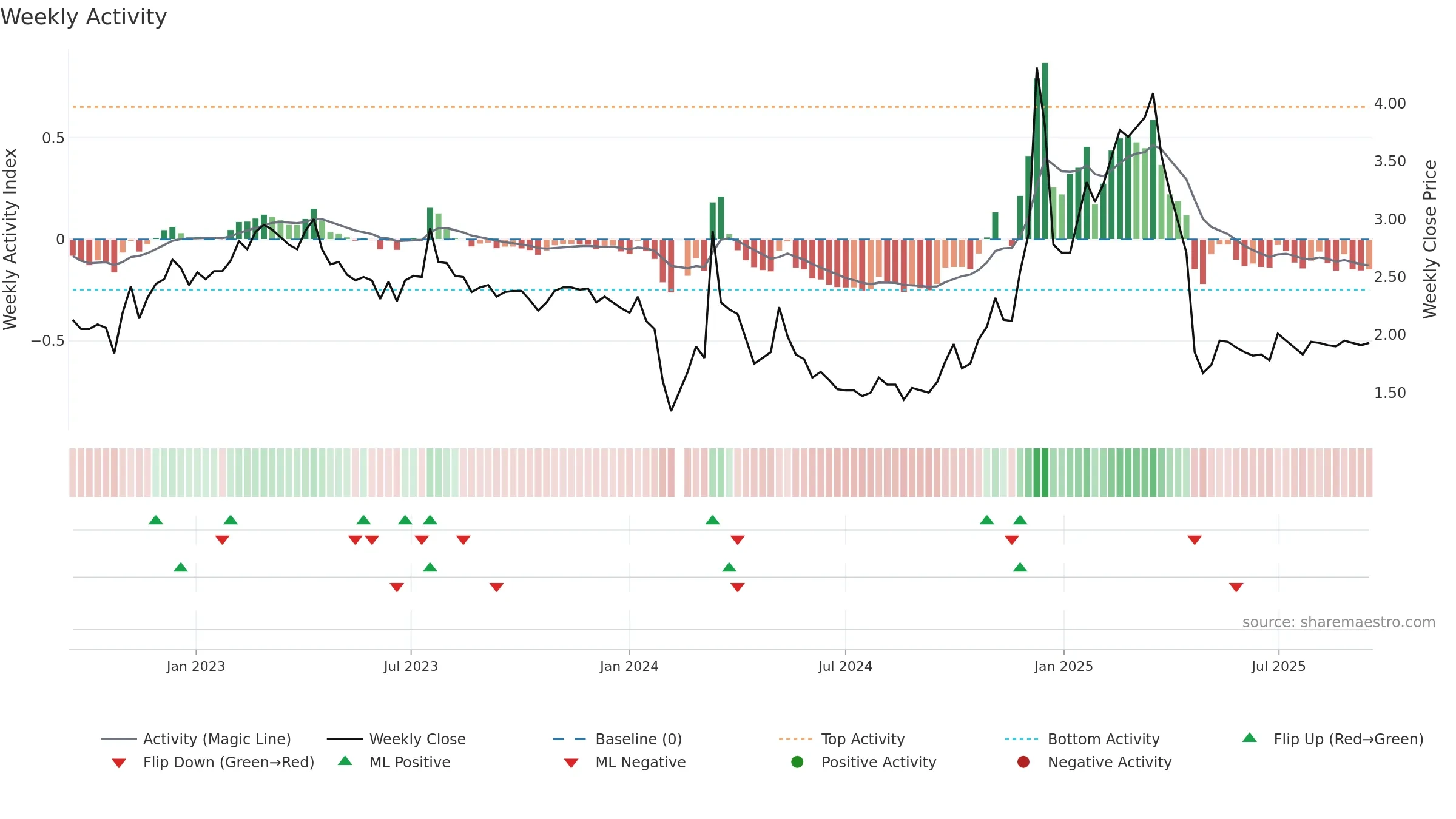
Task: Click the Jul 2023 x-axis label
Action: [x=411, y=667]
